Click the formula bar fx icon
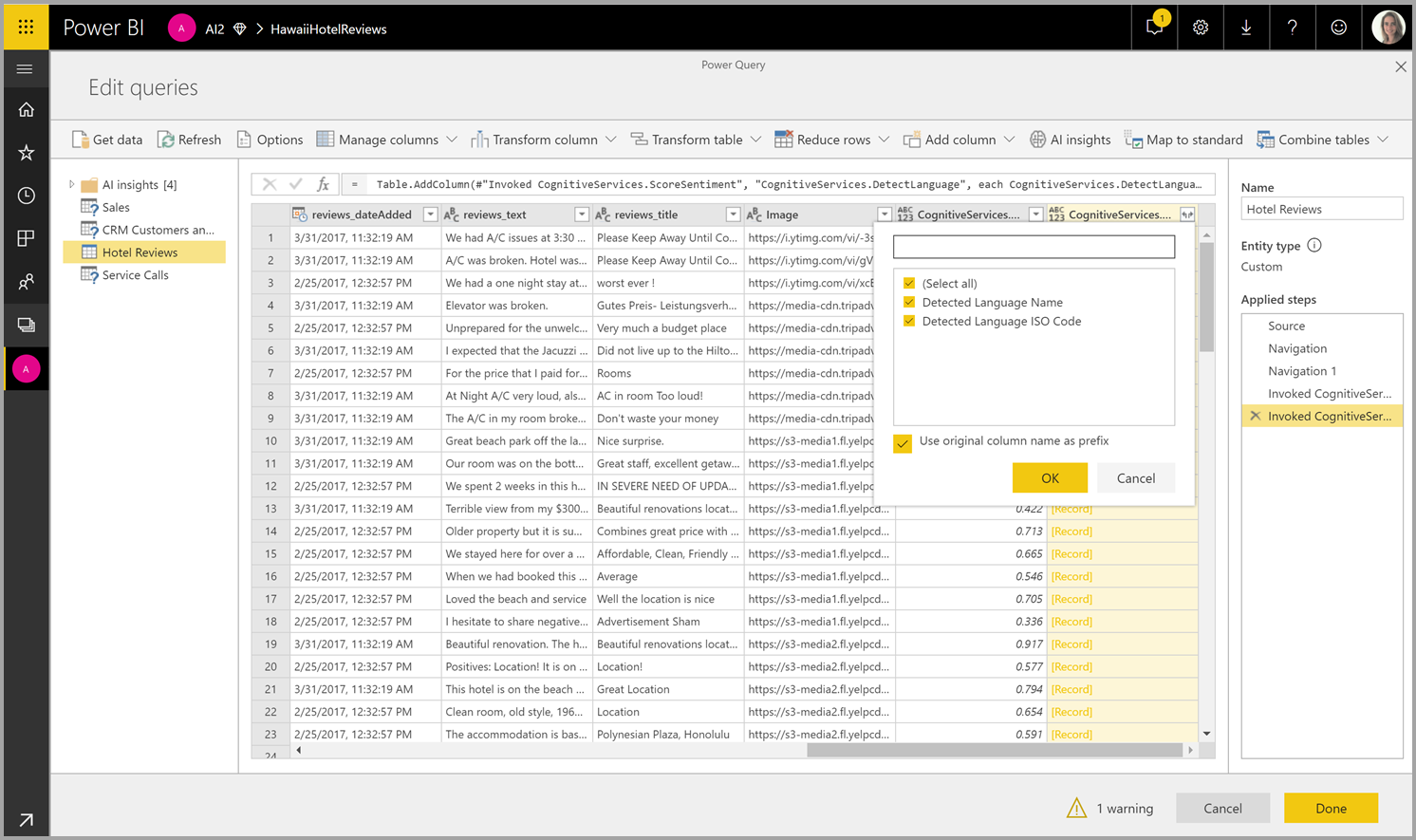 (323, 184)
